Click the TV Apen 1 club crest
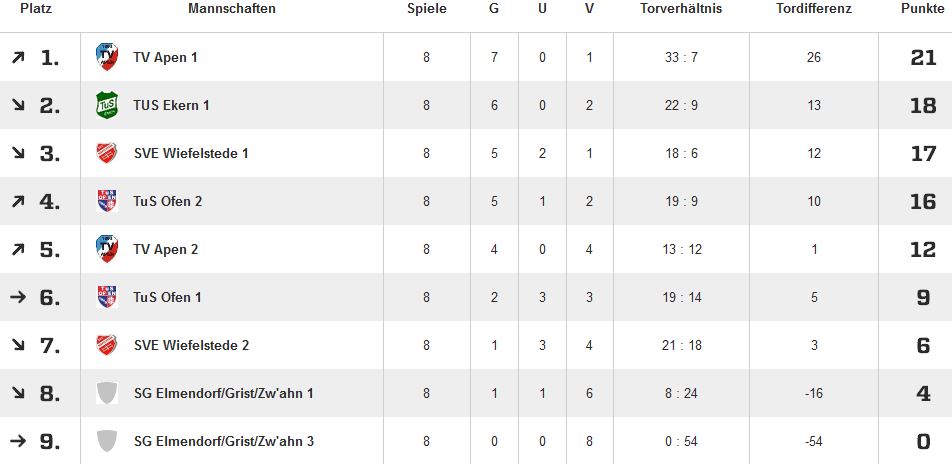This screenshot has width=952, height=464. (x=107, y=57)
